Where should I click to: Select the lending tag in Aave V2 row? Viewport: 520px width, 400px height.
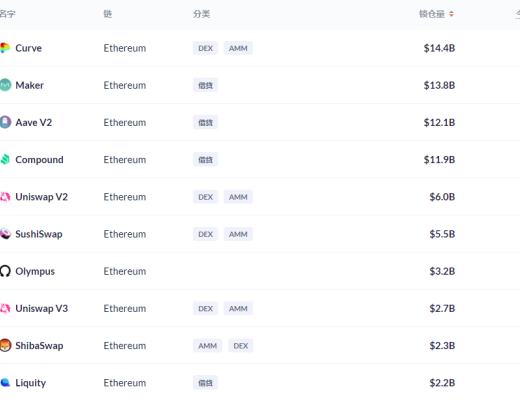205,123
